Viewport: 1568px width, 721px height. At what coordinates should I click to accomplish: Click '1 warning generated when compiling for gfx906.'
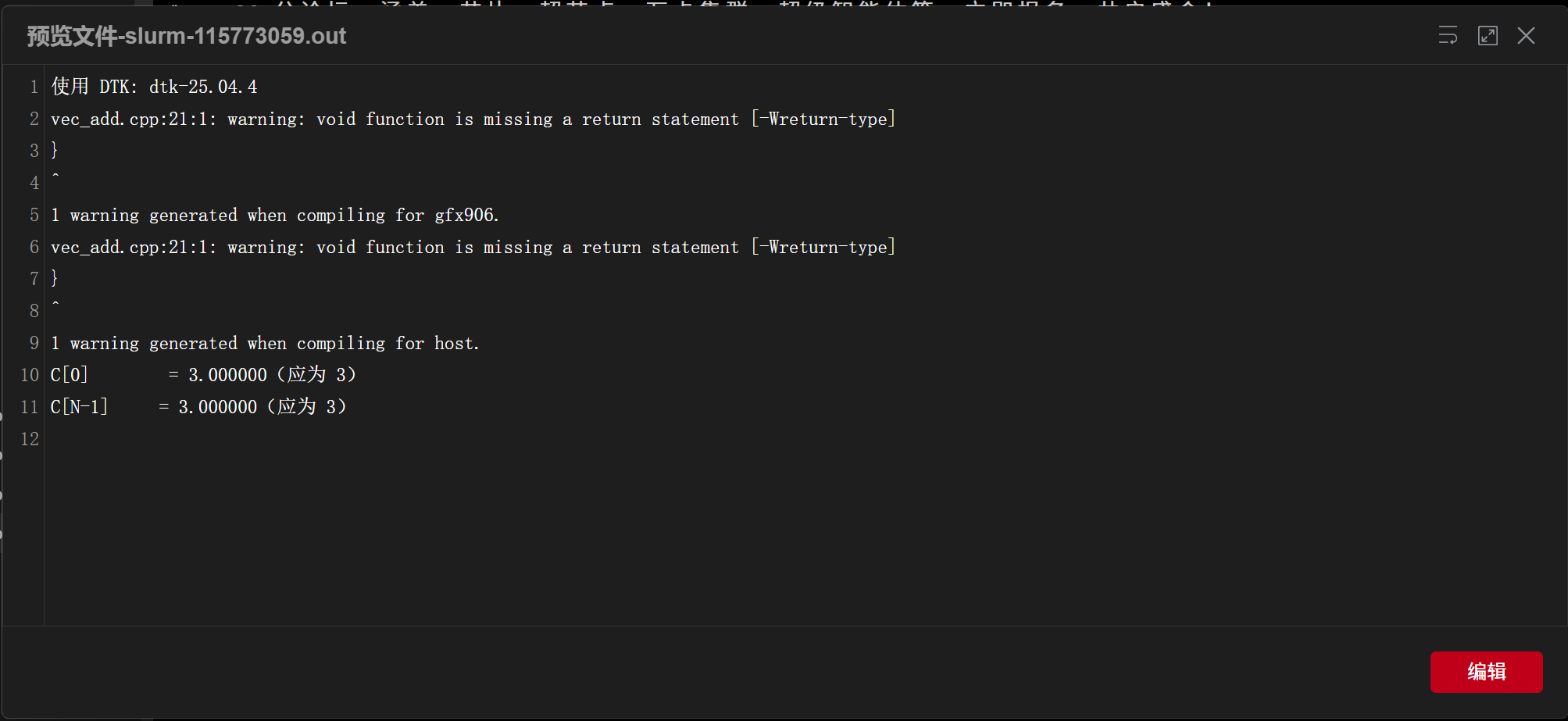coord(275,215)
